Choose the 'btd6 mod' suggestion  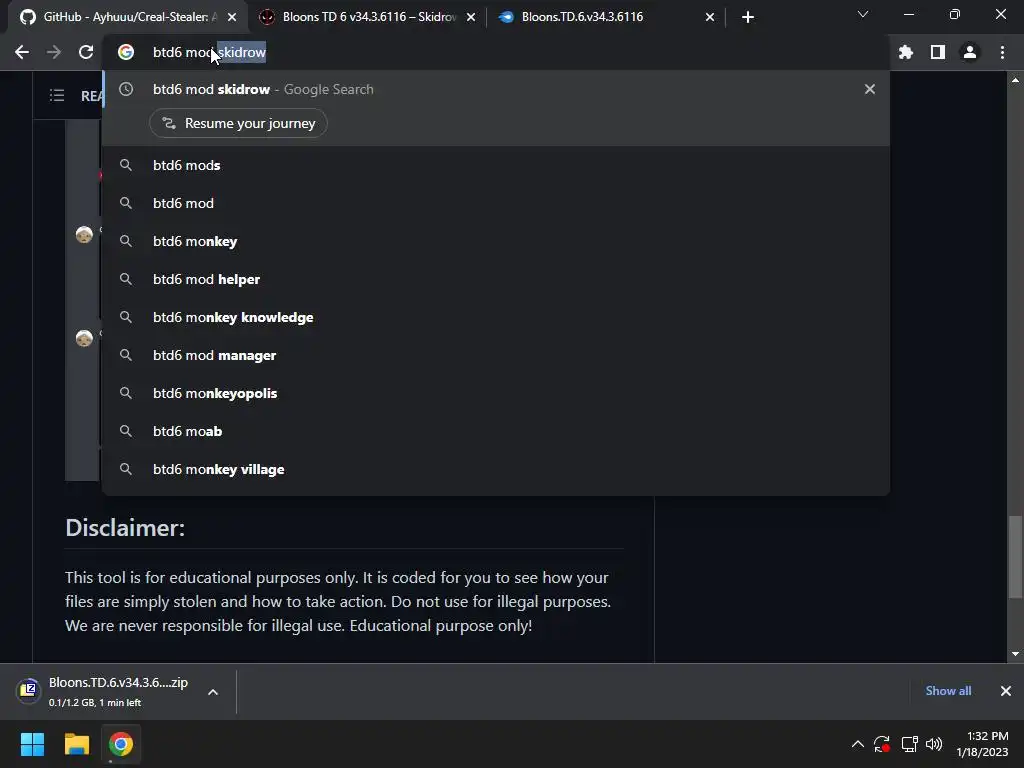coord(495,203)
